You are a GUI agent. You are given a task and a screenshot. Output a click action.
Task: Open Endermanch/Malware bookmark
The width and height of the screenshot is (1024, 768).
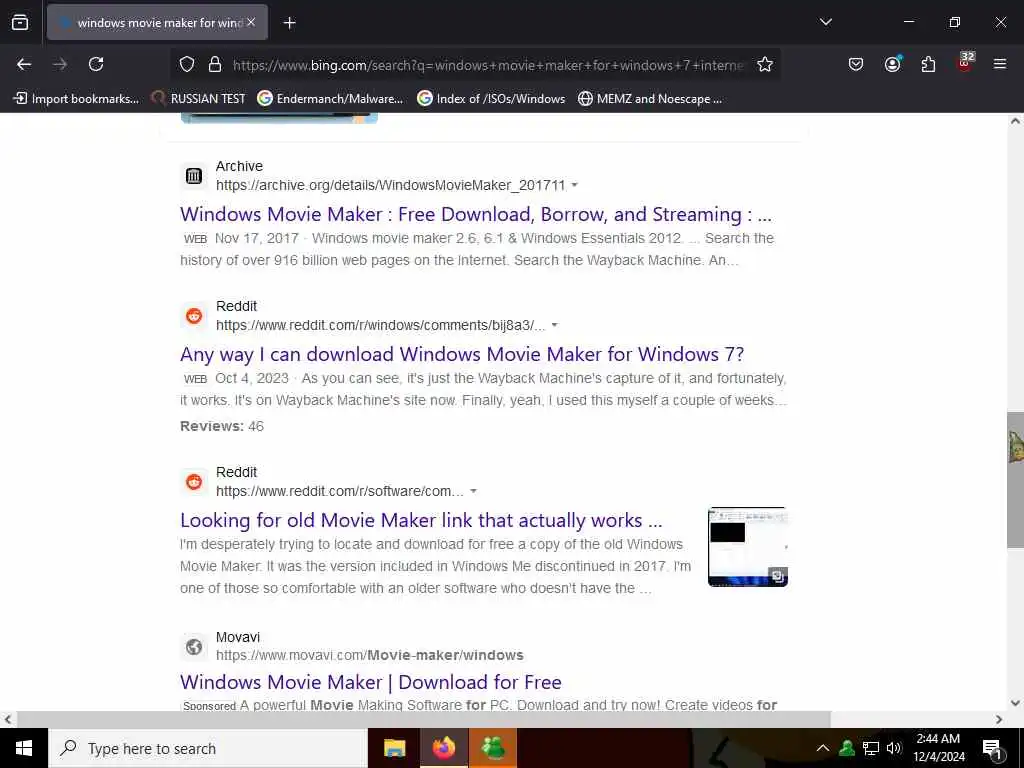click(x=330, y=99)
